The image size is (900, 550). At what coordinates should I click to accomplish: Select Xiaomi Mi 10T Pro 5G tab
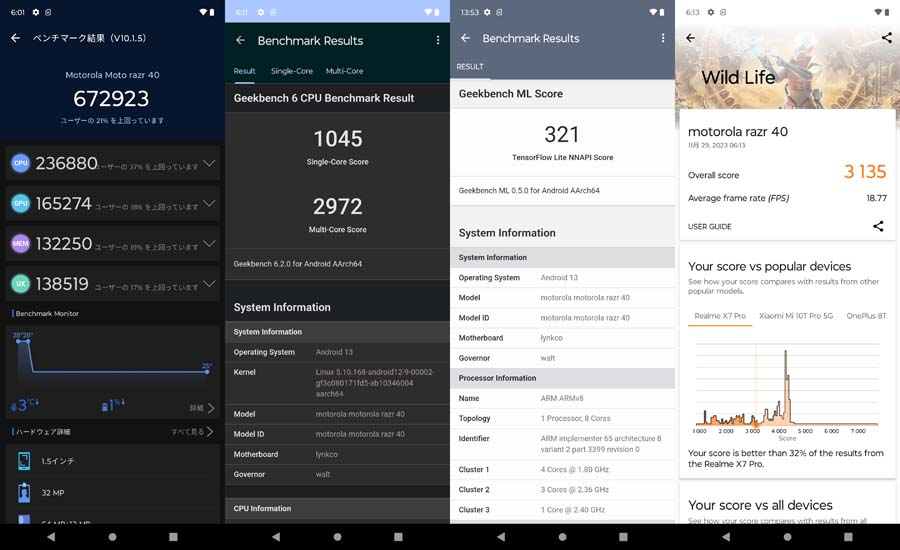(796, 316)
